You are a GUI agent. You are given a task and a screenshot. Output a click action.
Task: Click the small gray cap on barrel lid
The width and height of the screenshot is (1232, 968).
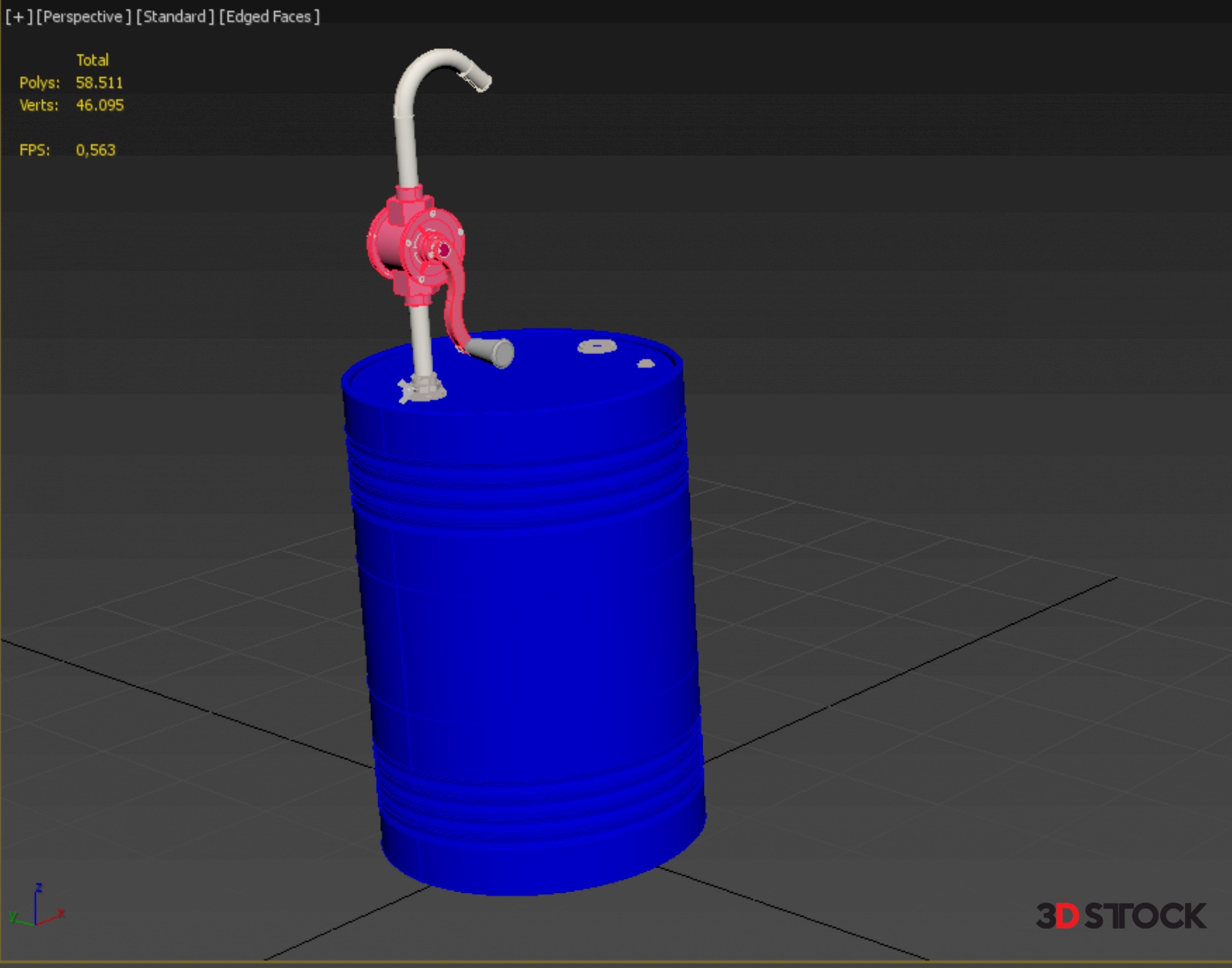tap(646, 364)
